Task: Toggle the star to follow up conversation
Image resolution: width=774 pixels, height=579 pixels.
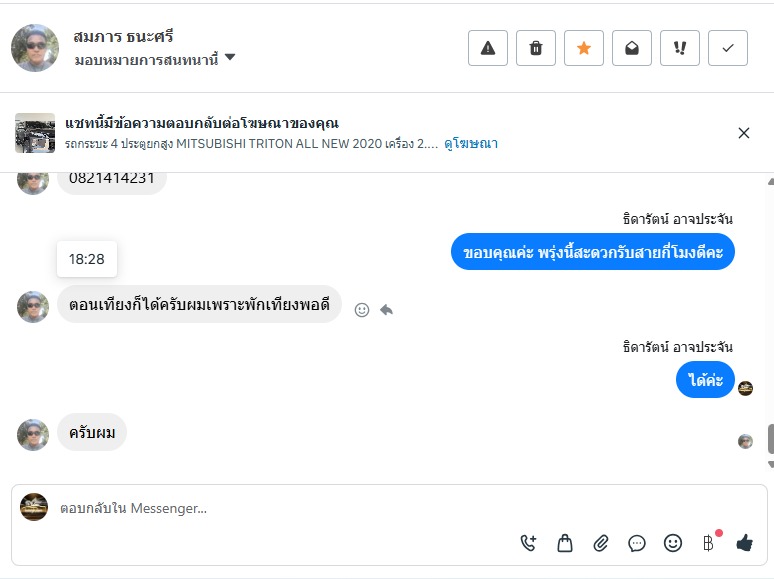Action: (584, 48)
